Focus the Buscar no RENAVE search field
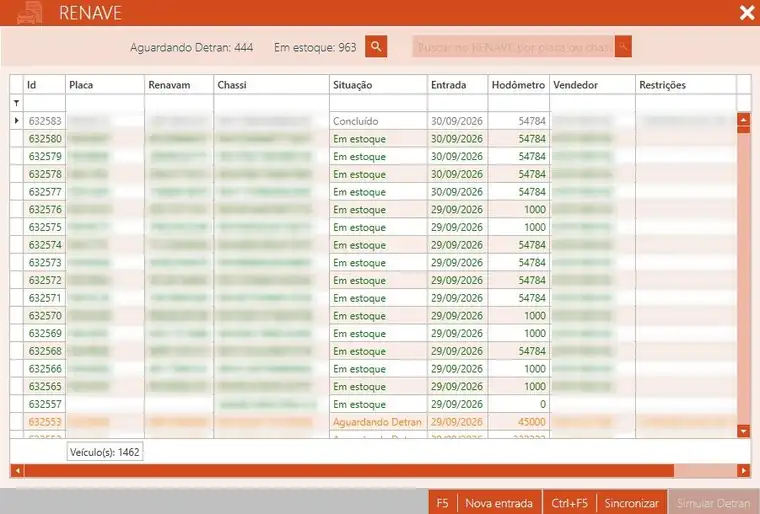Viewport: 760px width, 514px height. pyautogui.click(x=514, y=47)
